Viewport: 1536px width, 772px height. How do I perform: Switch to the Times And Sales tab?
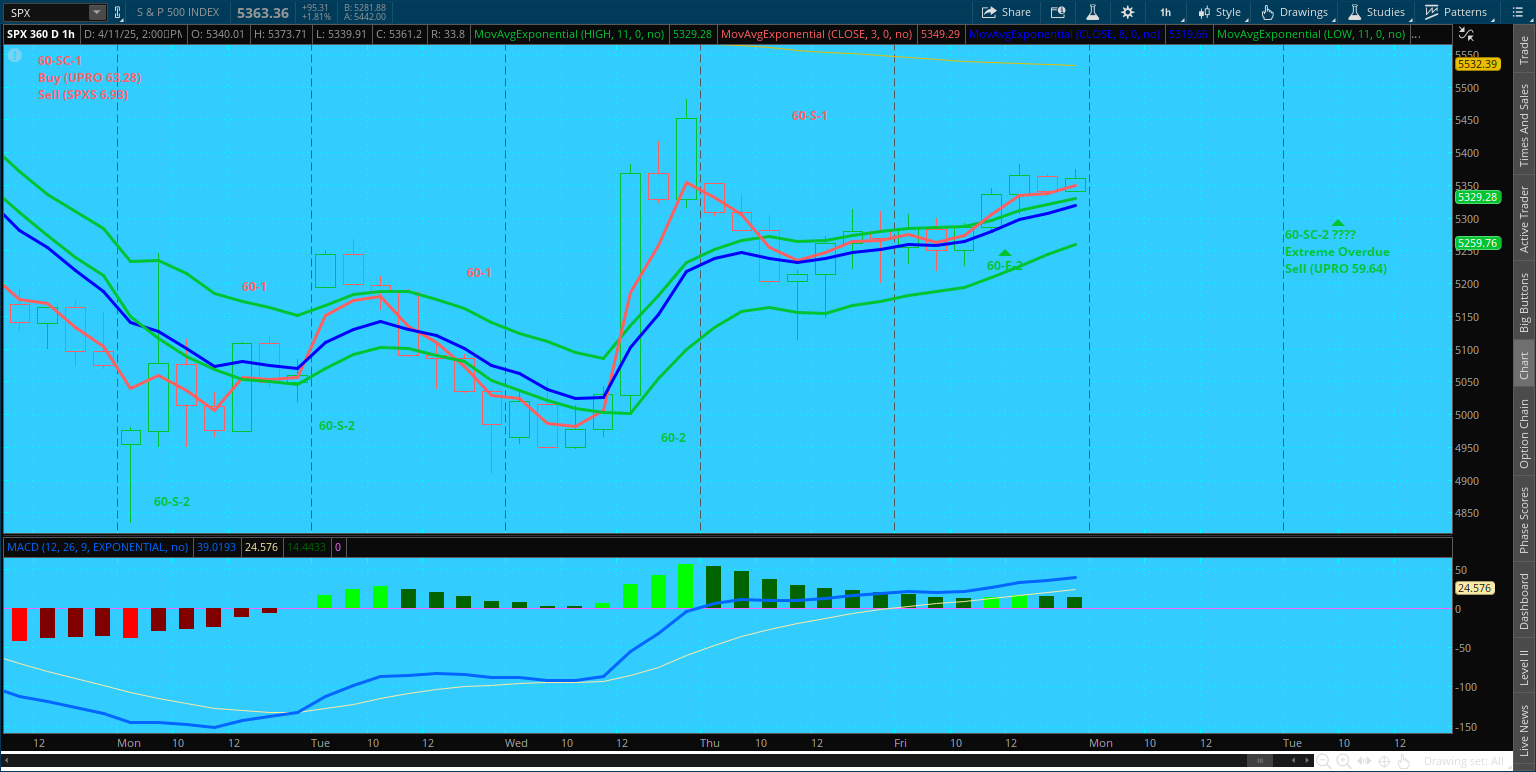(x=1524, y=125)
